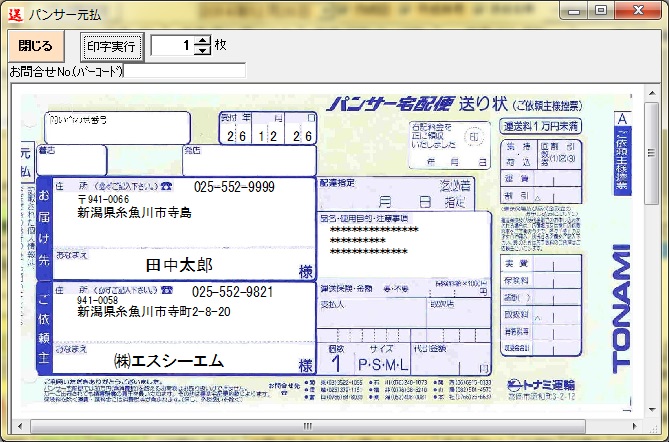The width and height of the screenshot is (669, 442).
Task: Click sender address 新潟県糸魚川市寺町2-8-20
Action: (154, 312)
